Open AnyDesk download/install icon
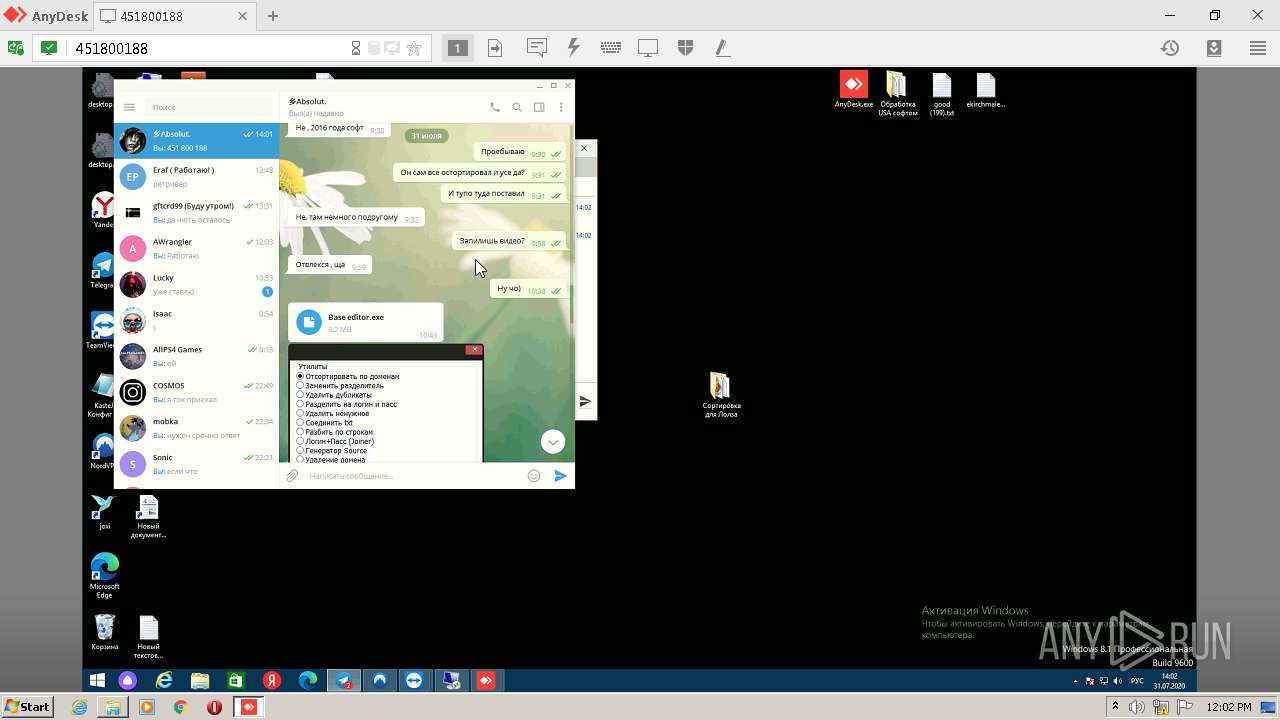The width and height of the screenshot is (1280, 720). coord(1214,48)
